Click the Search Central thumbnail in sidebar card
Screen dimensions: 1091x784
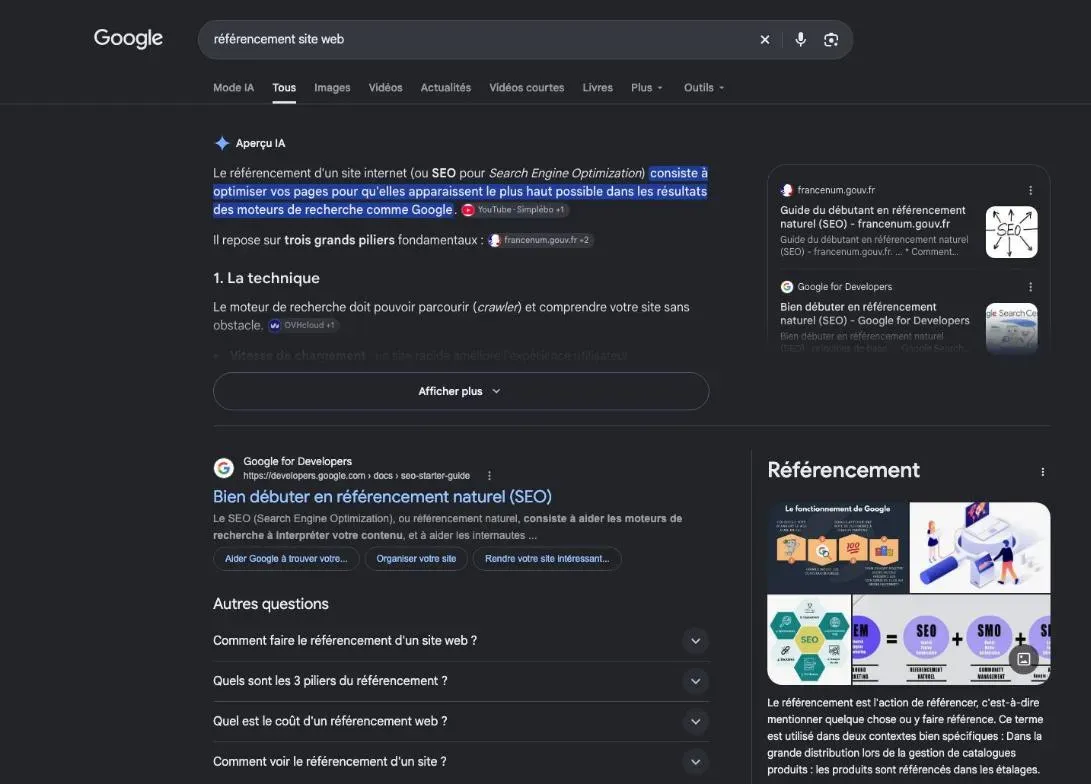[1012, 328]
